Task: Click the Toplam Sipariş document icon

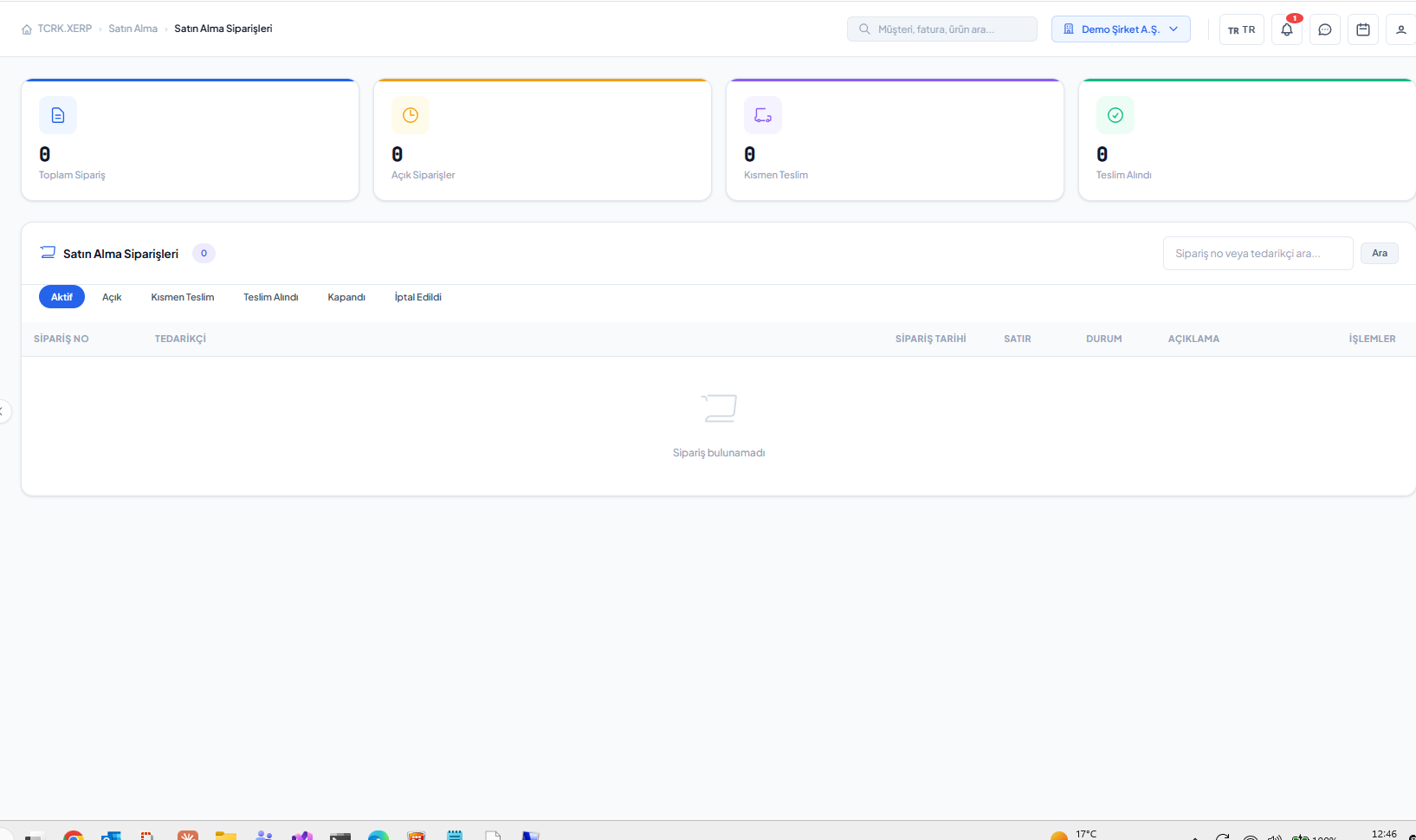Action: pos(58,115)
